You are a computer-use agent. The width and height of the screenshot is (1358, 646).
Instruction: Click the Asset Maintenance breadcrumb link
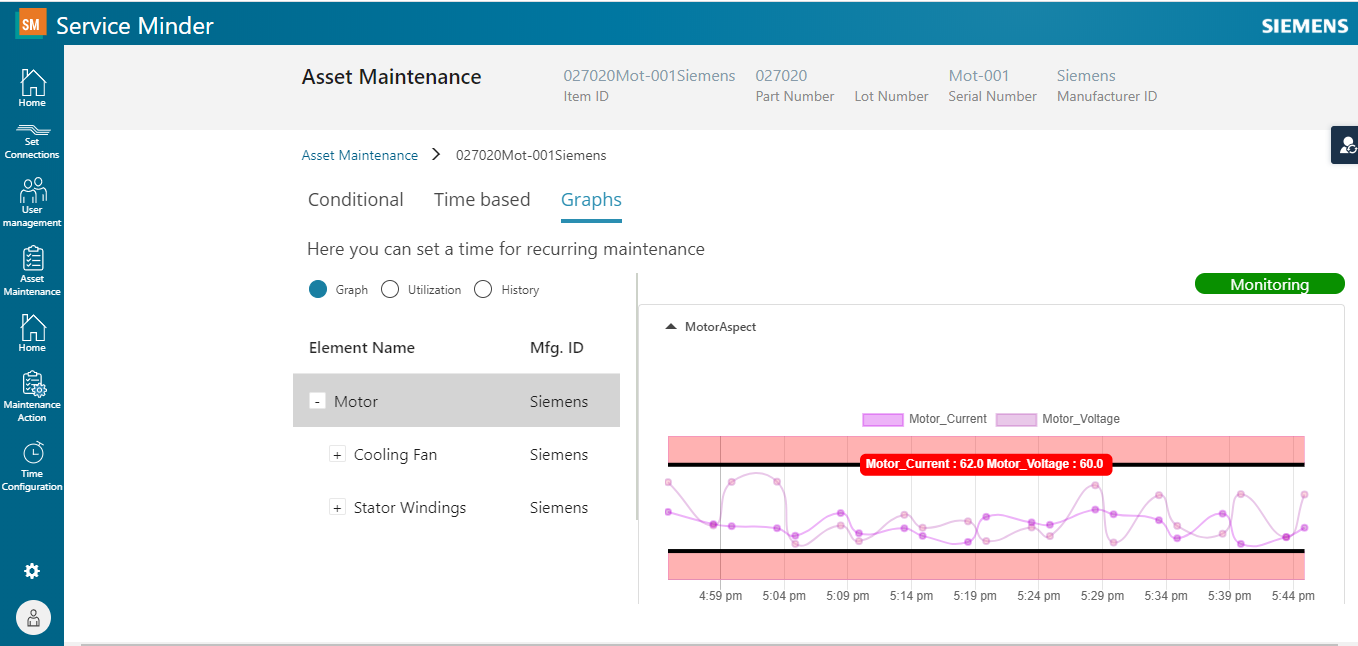pos(360,155)
